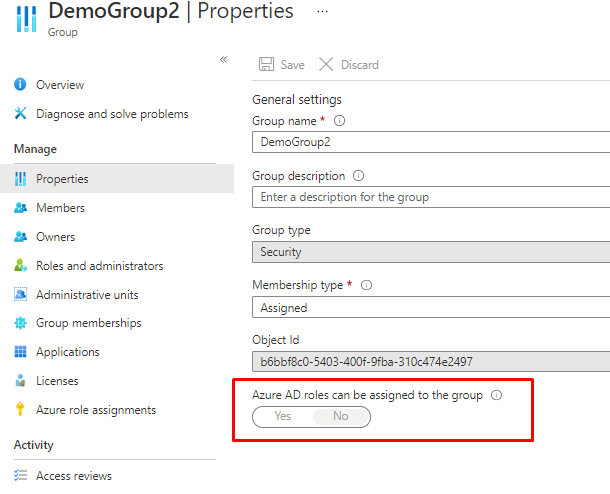Open the ellipsis more options menu

322,11
